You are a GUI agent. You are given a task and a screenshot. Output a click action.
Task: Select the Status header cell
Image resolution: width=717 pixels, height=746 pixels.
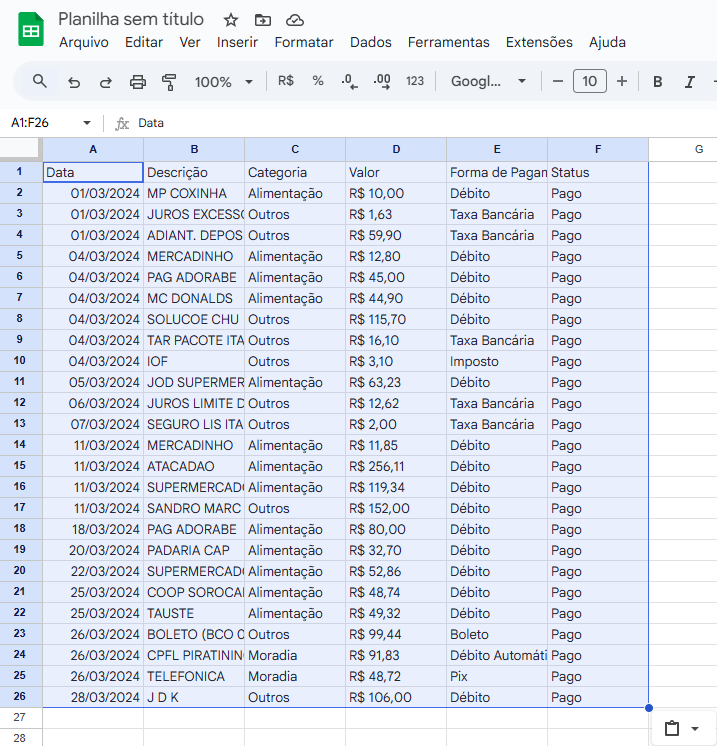click(x=598, y=172)
